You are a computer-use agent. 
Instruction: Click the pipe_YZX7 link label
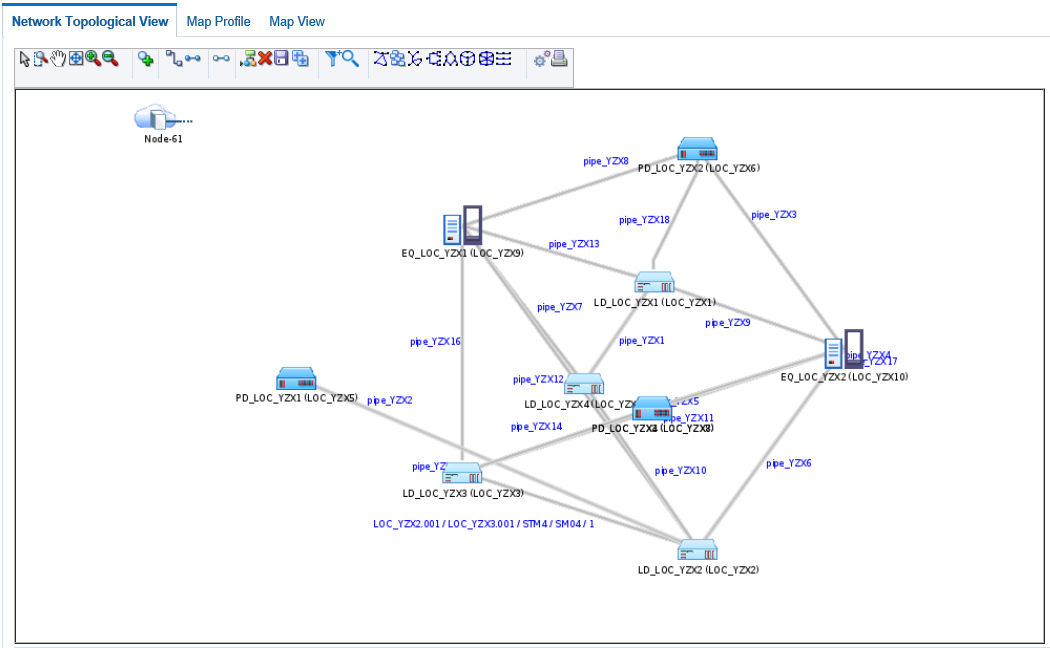(x=560, y=307)
